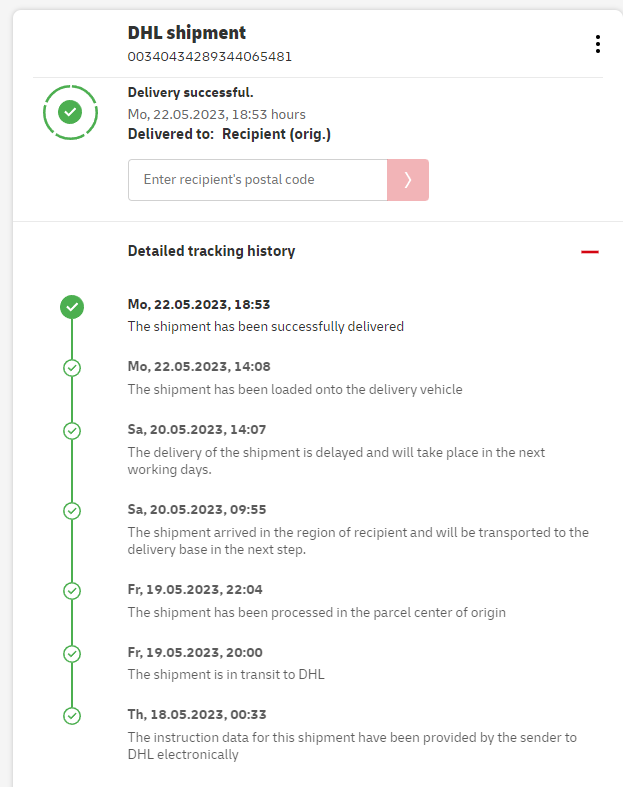This screenshot has width=623, height=787.
Task: Click checkmark beside delayed delivery entry
Action: (71, 430)
